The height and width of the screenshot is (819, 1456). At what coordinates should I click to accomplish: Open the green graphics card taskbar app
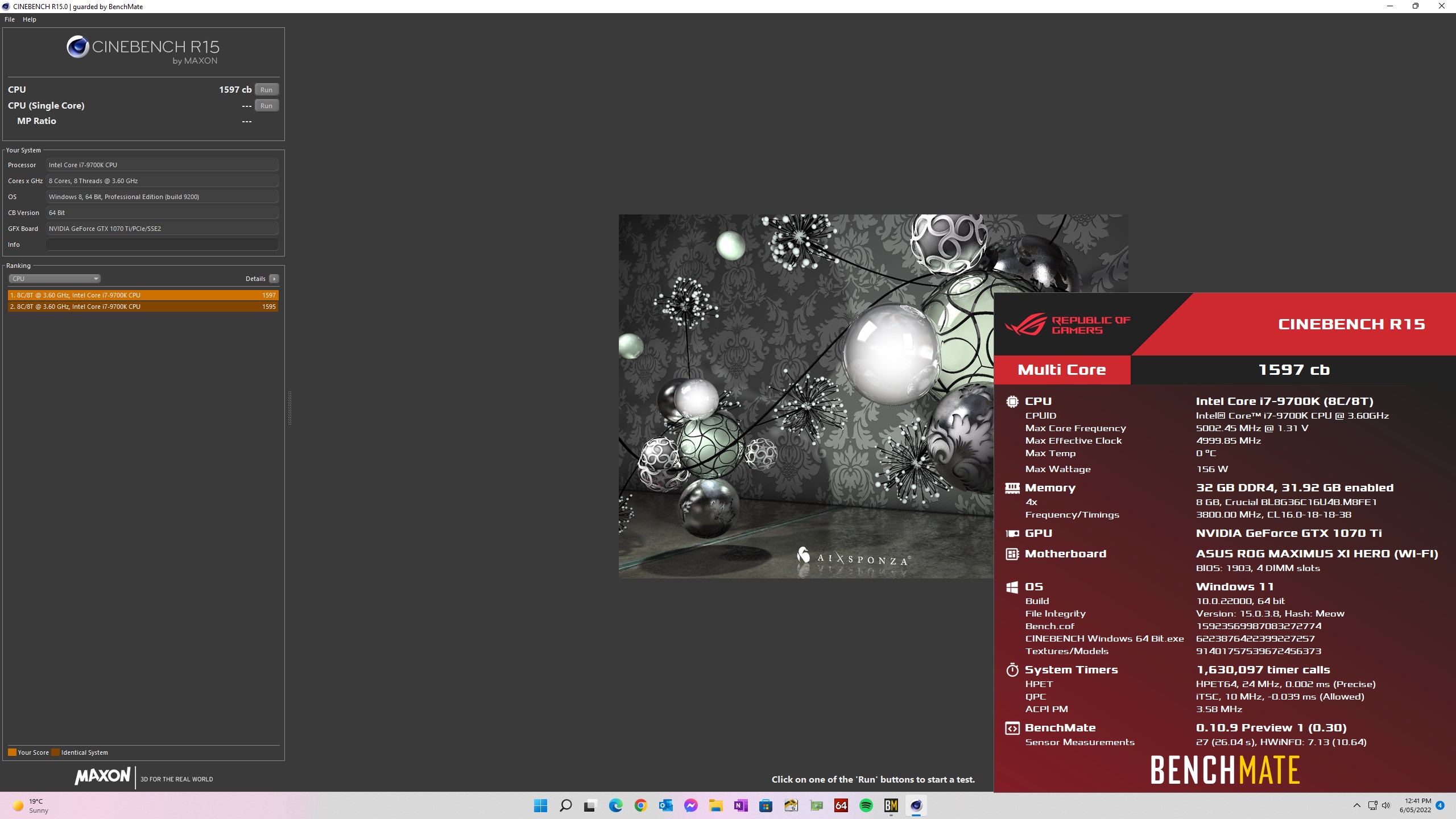tap(816, 805)
